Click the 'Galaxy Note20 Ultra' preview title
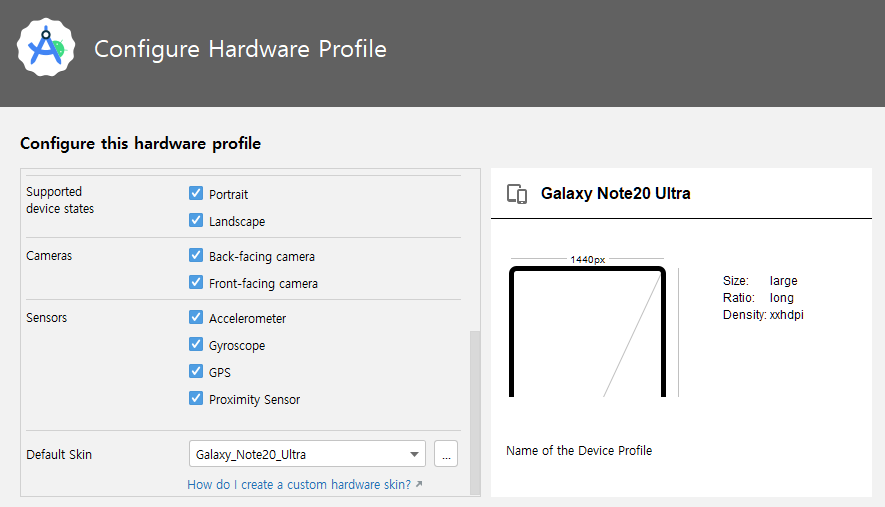This screenshot has height=507, width=885. point(616,194)
